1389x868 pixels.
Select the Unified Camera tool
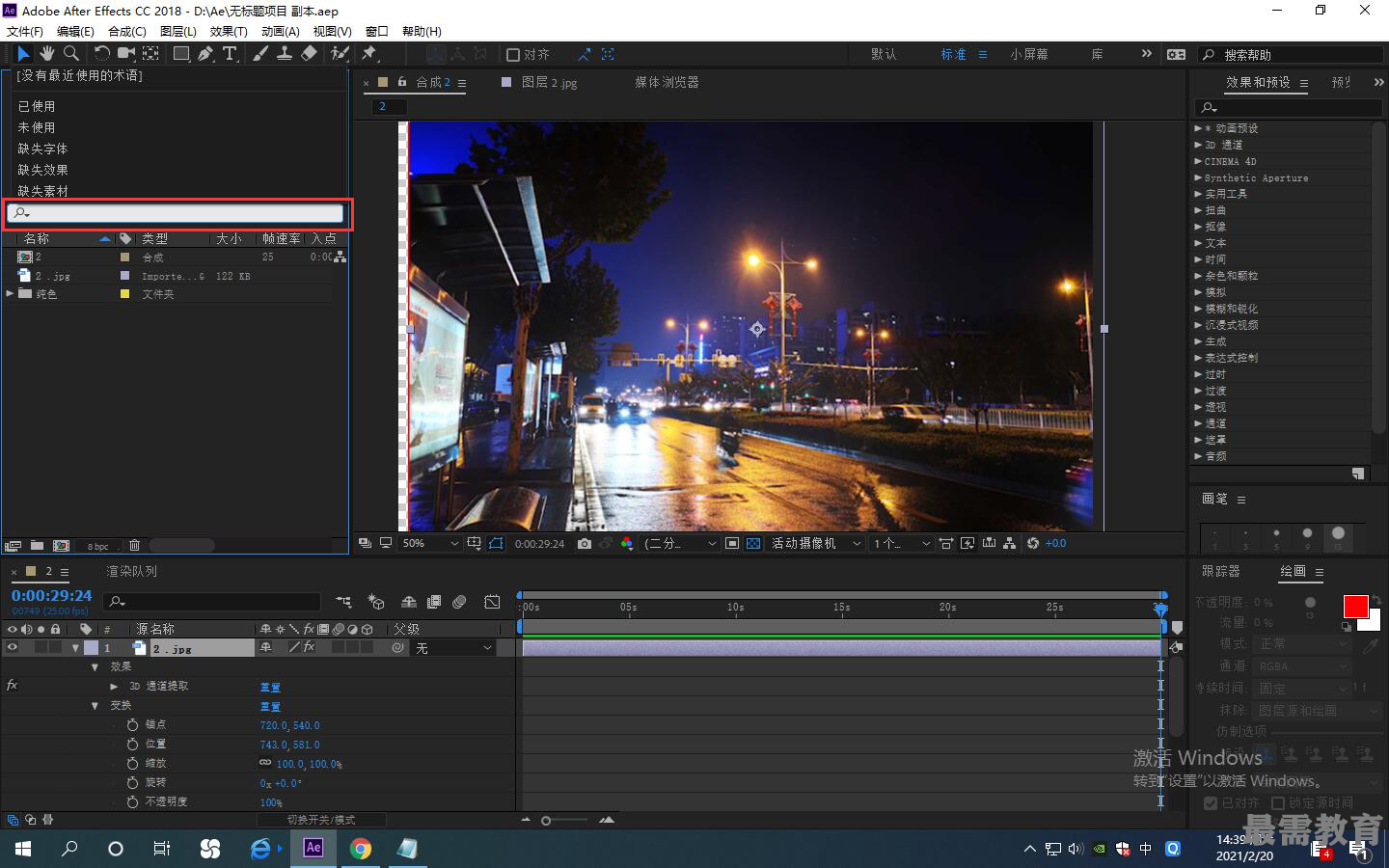[126, 54]
